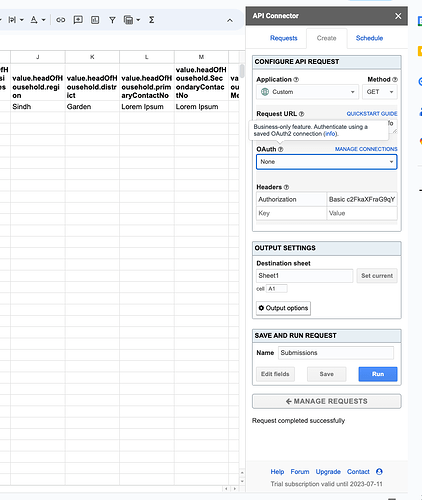Click the Application help question icon

(x=296, y=80)
